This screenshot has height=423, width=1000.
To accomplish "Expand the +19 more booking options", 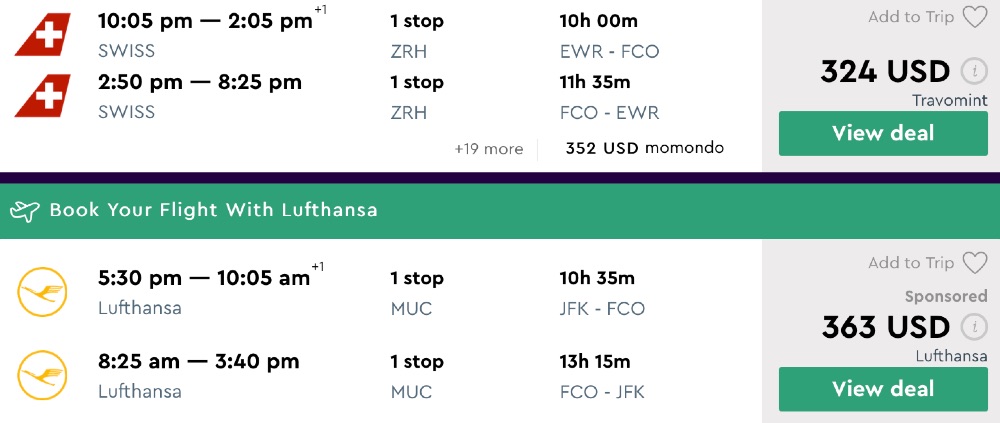I will [488, 149].
